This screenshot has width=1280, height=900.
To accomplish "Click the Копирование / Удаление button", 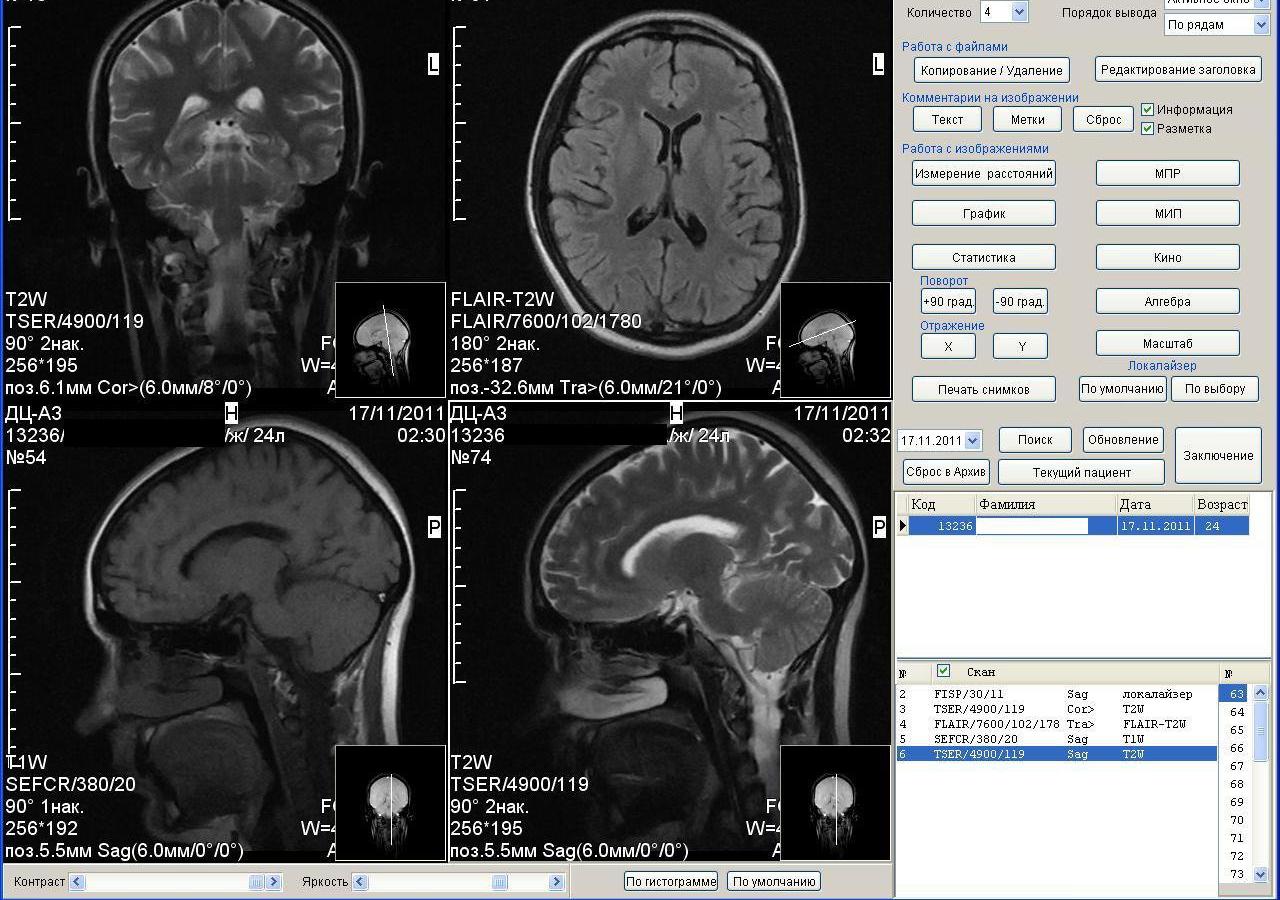I will (992, 70).
